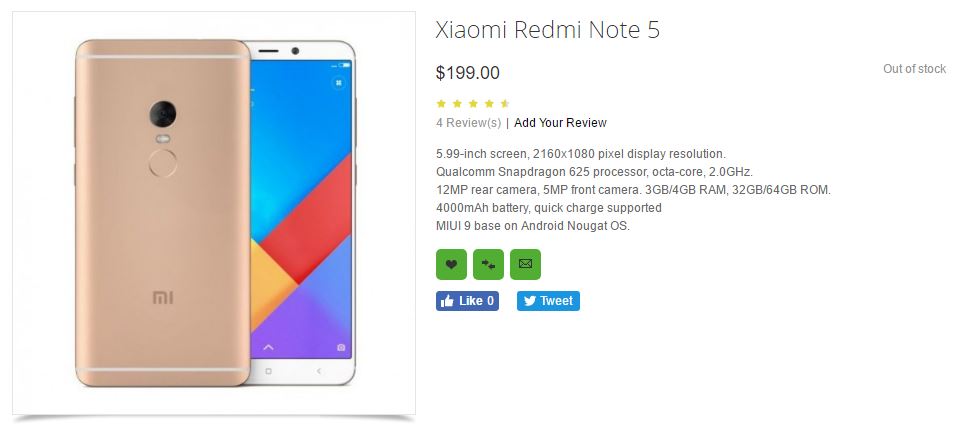Click the Xiaomi Redmi Note 5 title

pyautogui.click(x=548, y=30)
